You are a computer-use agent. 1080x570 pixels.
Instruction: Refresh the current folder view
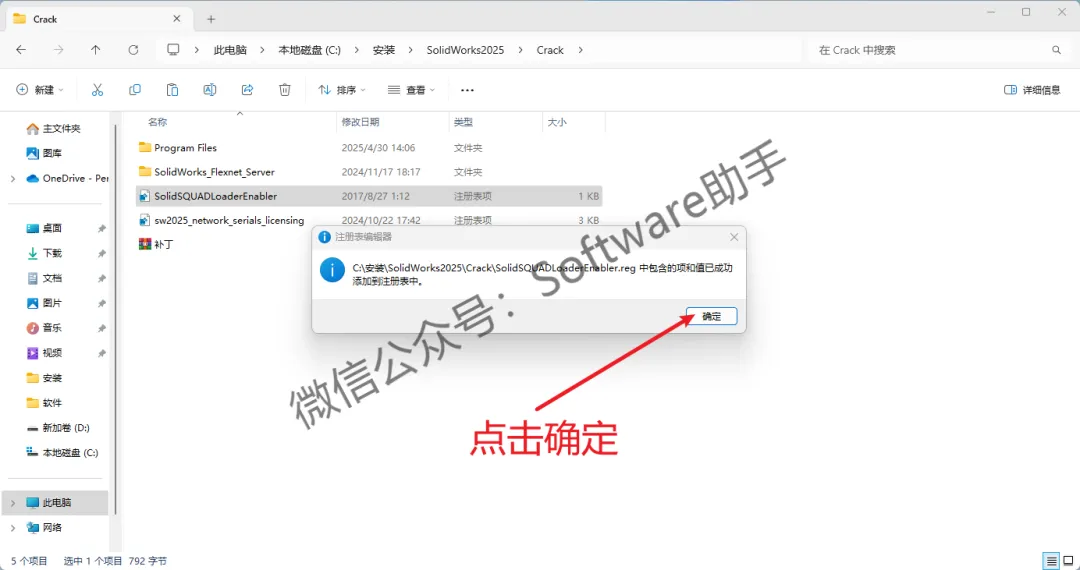(134, 50)
